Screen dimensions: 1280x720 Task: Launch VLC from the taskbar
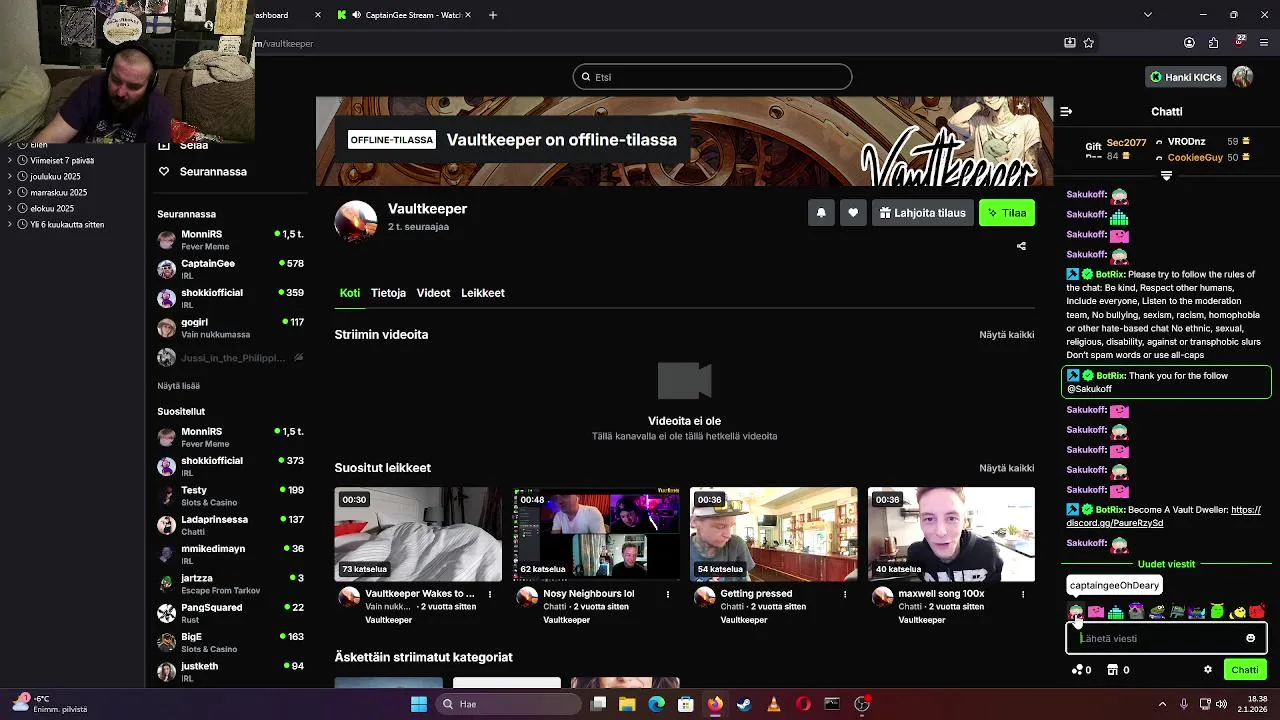[x=773, y=704]
